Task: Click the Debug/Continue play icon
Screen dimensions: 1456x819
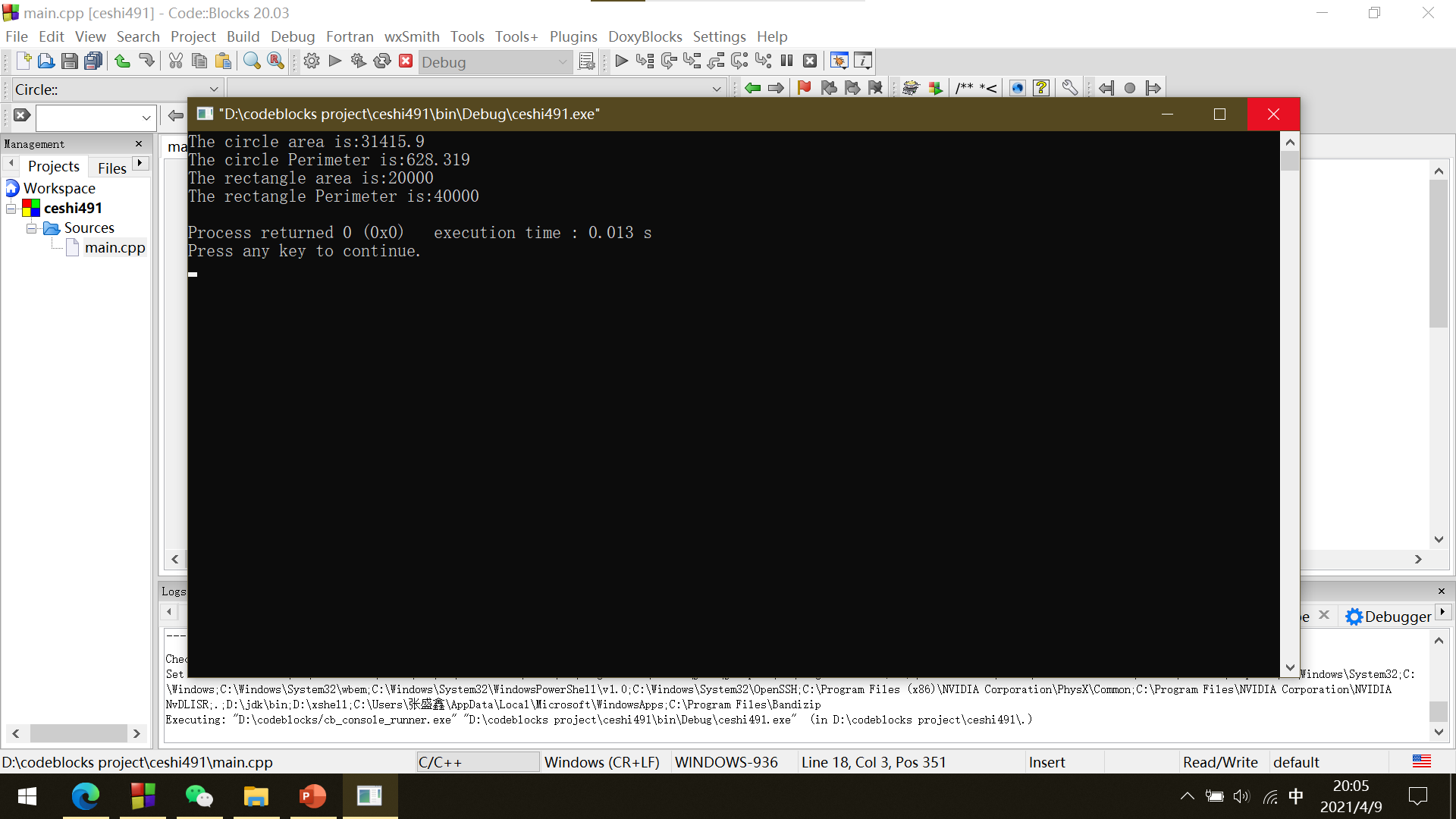Action: [x=621, y=61]
